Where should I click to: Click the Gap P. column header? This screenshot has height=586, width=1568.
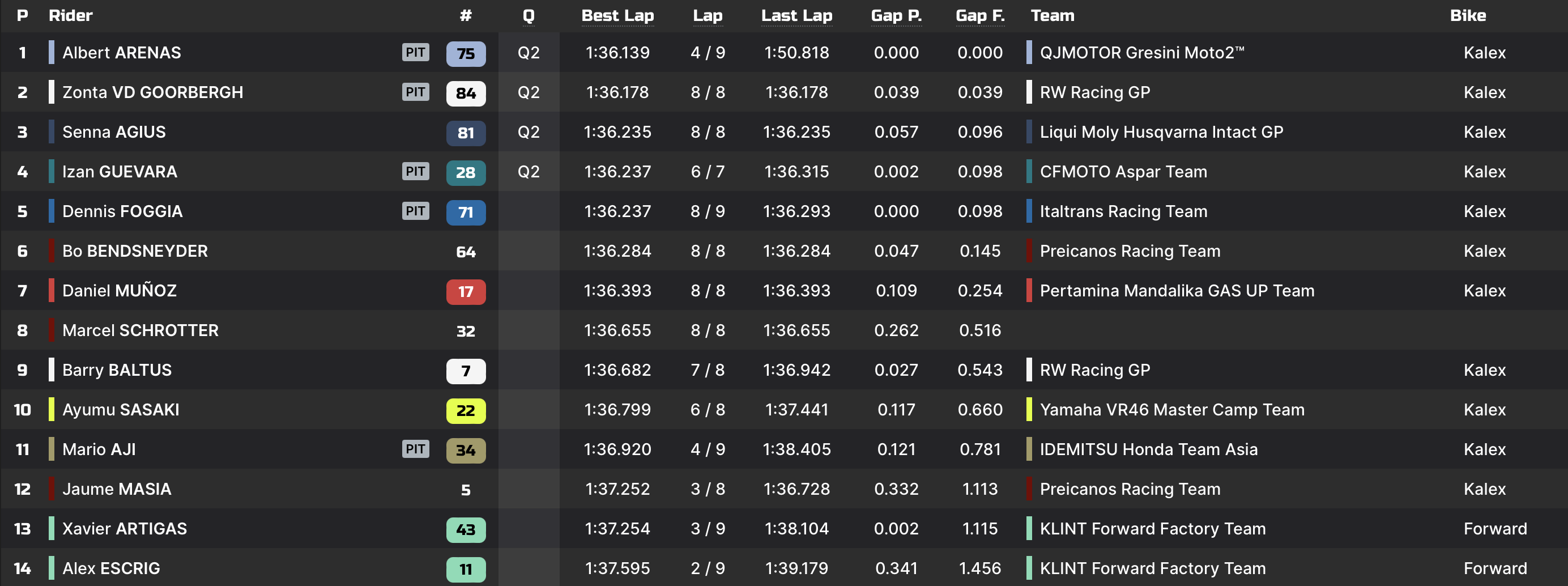pyautogui.click(x=896, y=16)
